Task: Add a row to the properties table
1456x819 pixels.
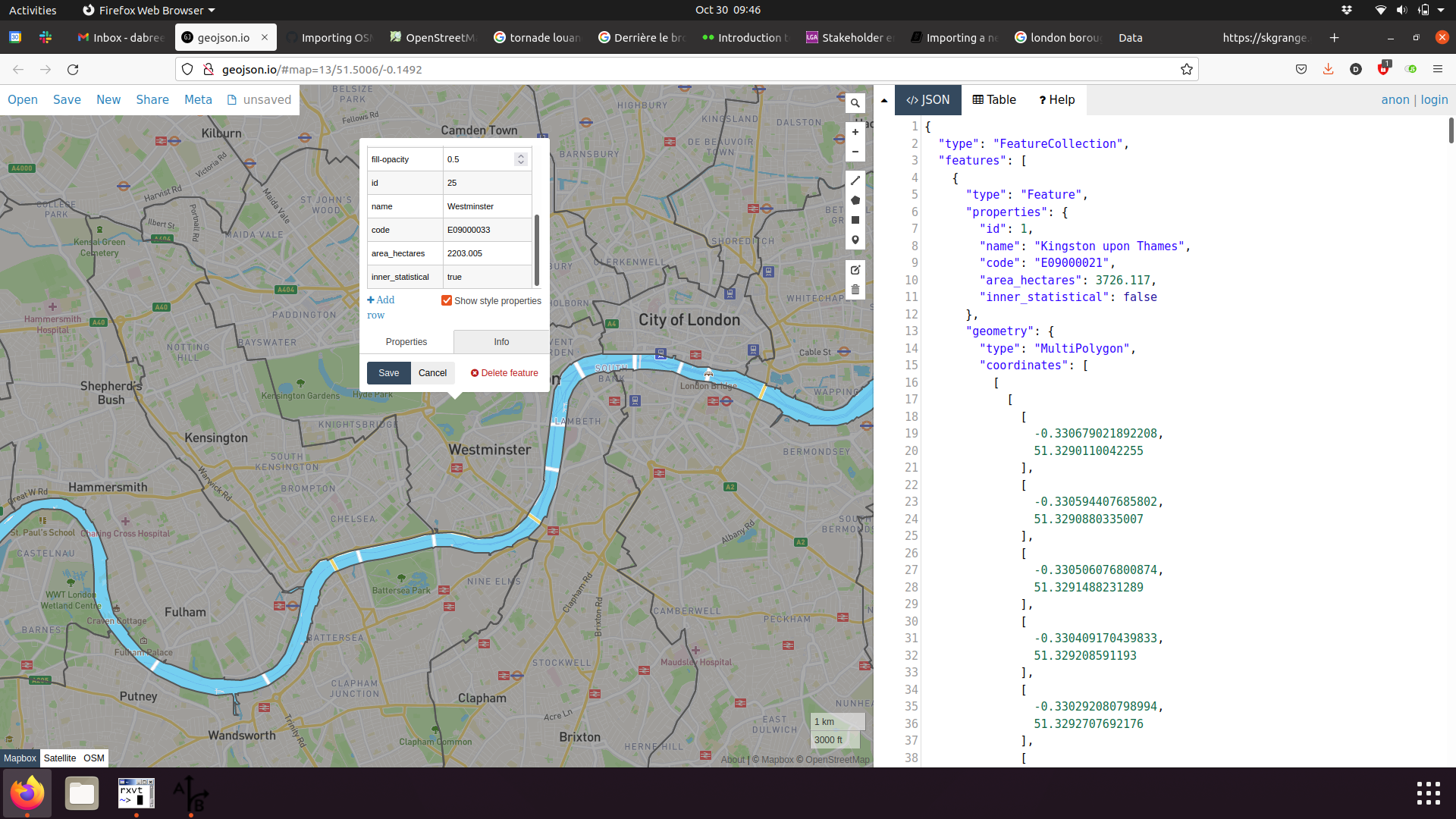Action: coord(381,307)
